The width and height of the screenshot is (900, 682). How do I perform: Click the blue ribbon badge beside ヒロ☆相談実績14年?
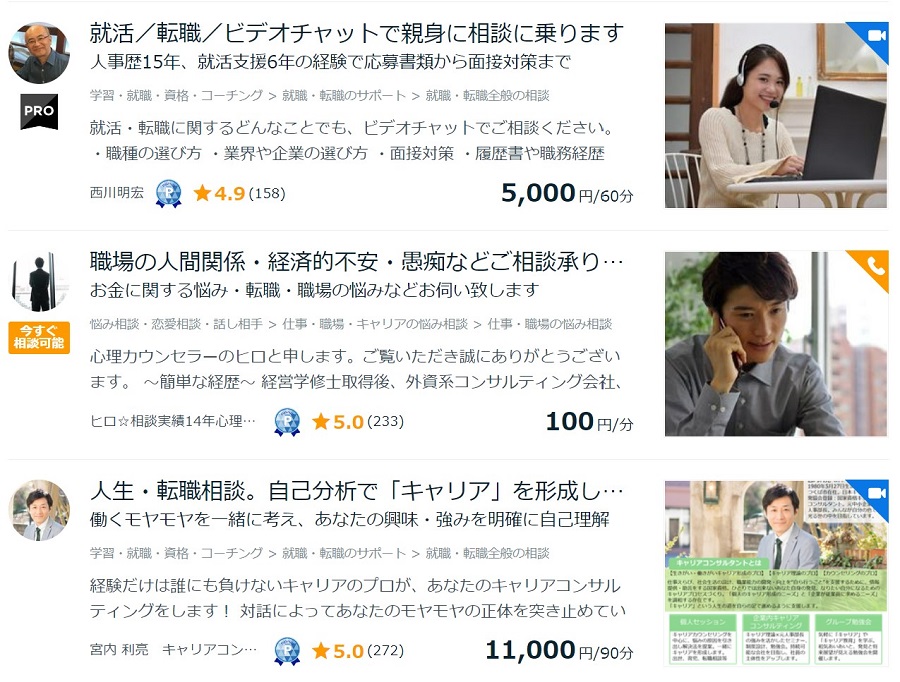(287, 422)
